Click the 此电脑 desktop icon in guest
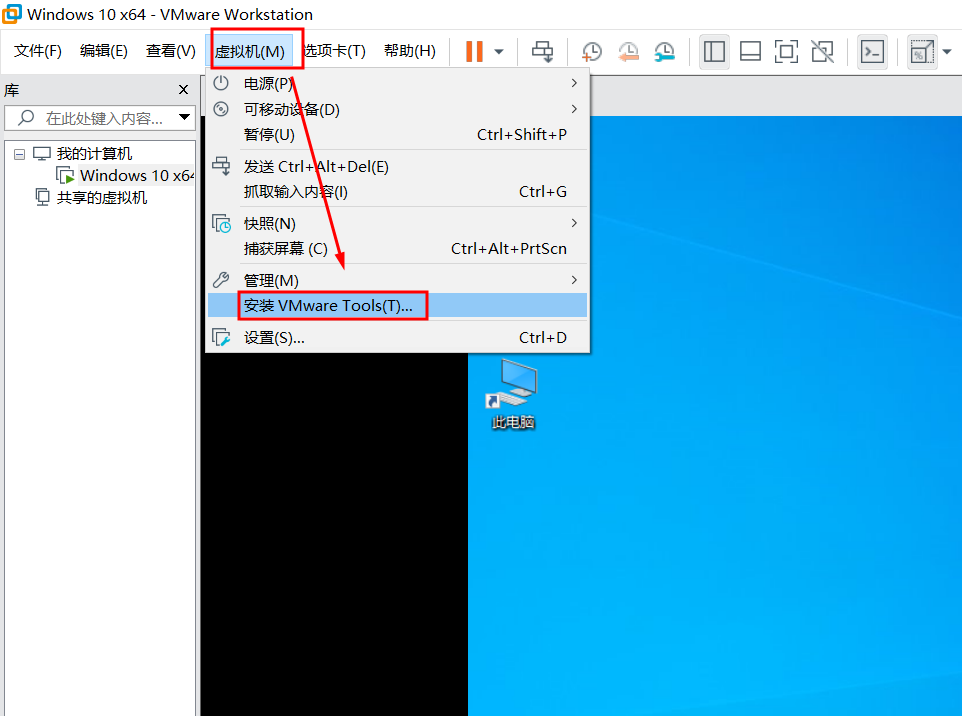The height and width of the screenshot is (716, 962). (513, 395)
